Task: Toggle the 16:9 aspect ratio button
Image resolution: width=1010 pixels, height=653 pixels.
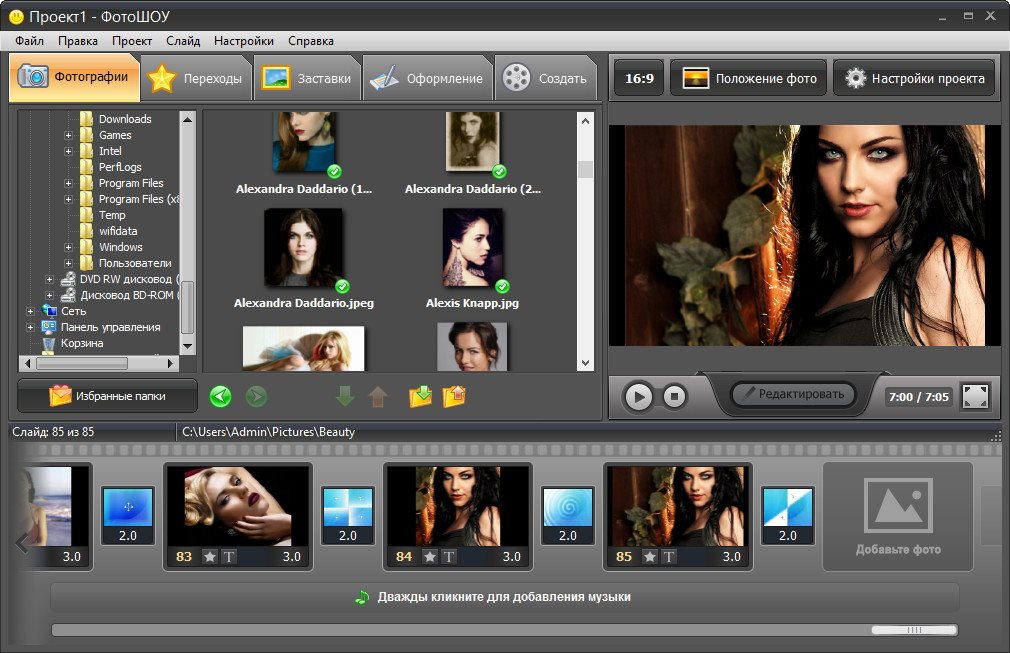Action: [x=639, y=79]
